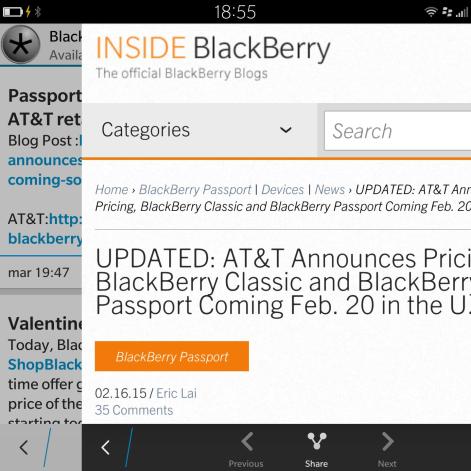Go to Next article arrow

click(x=388, y=441)
